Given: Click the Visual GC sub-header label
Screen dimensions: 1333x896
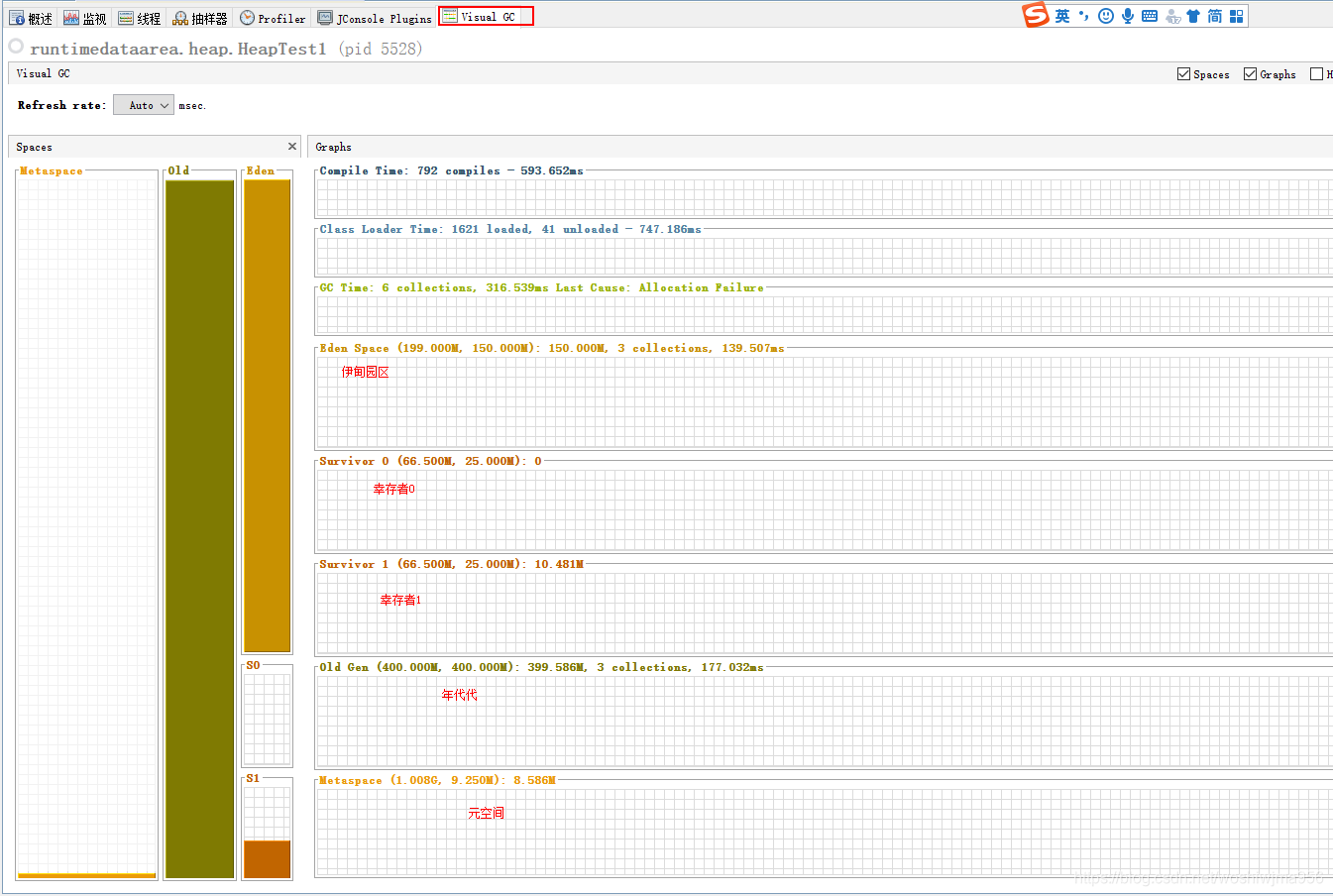Looking at the screenshot, I should [x=43, y=73].
